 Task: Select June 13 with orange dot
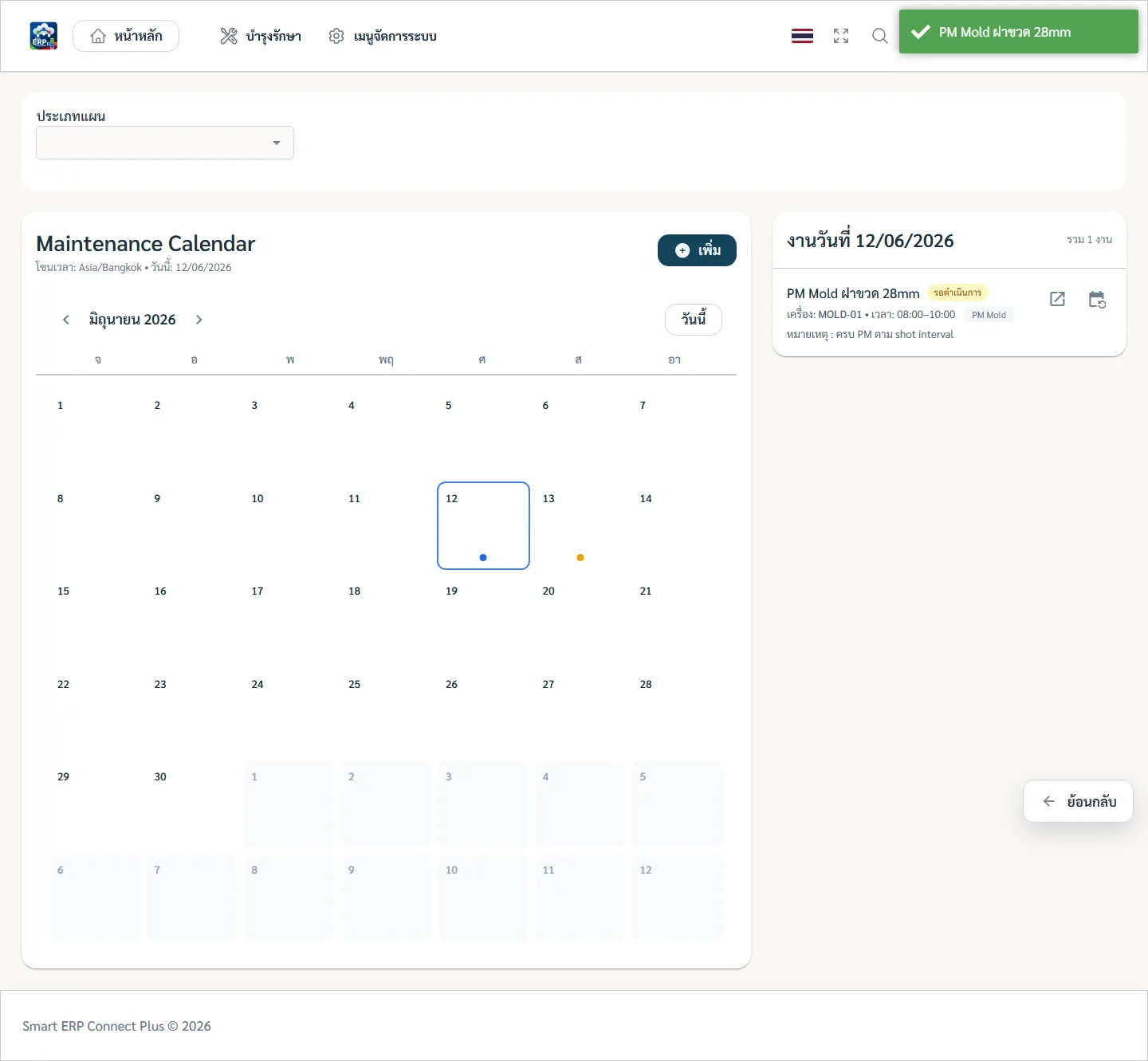[580, 525]
